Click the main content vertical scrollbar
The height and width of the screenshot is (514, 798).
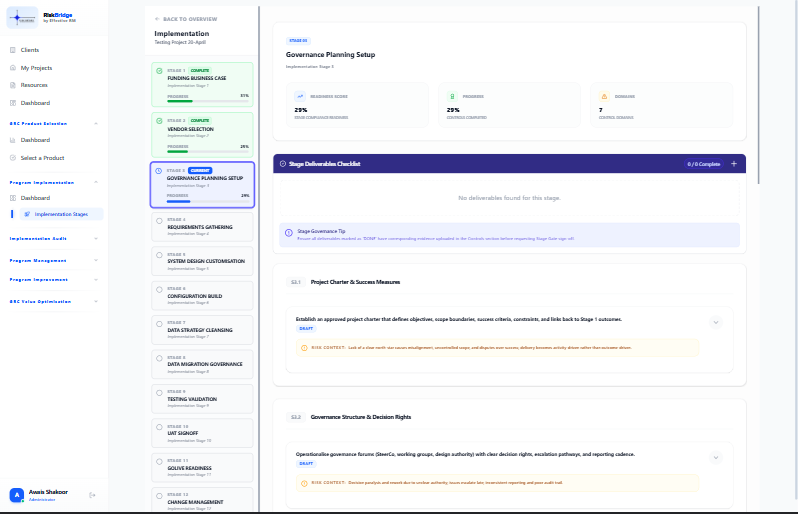point(758,95)
